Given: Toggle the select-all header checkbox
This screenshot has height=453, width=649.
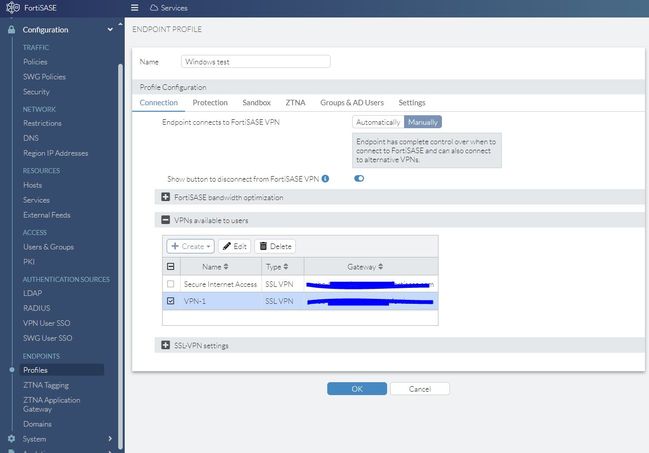Looking at the screenshot, I should click(171, 267).
